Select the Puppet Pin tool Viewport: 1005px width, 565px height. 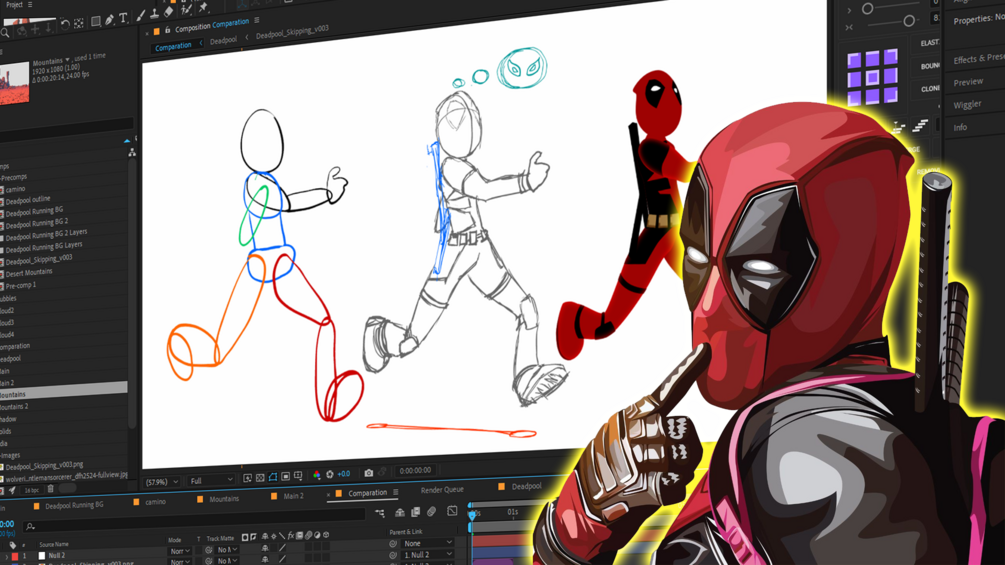(x=203, y=8)
